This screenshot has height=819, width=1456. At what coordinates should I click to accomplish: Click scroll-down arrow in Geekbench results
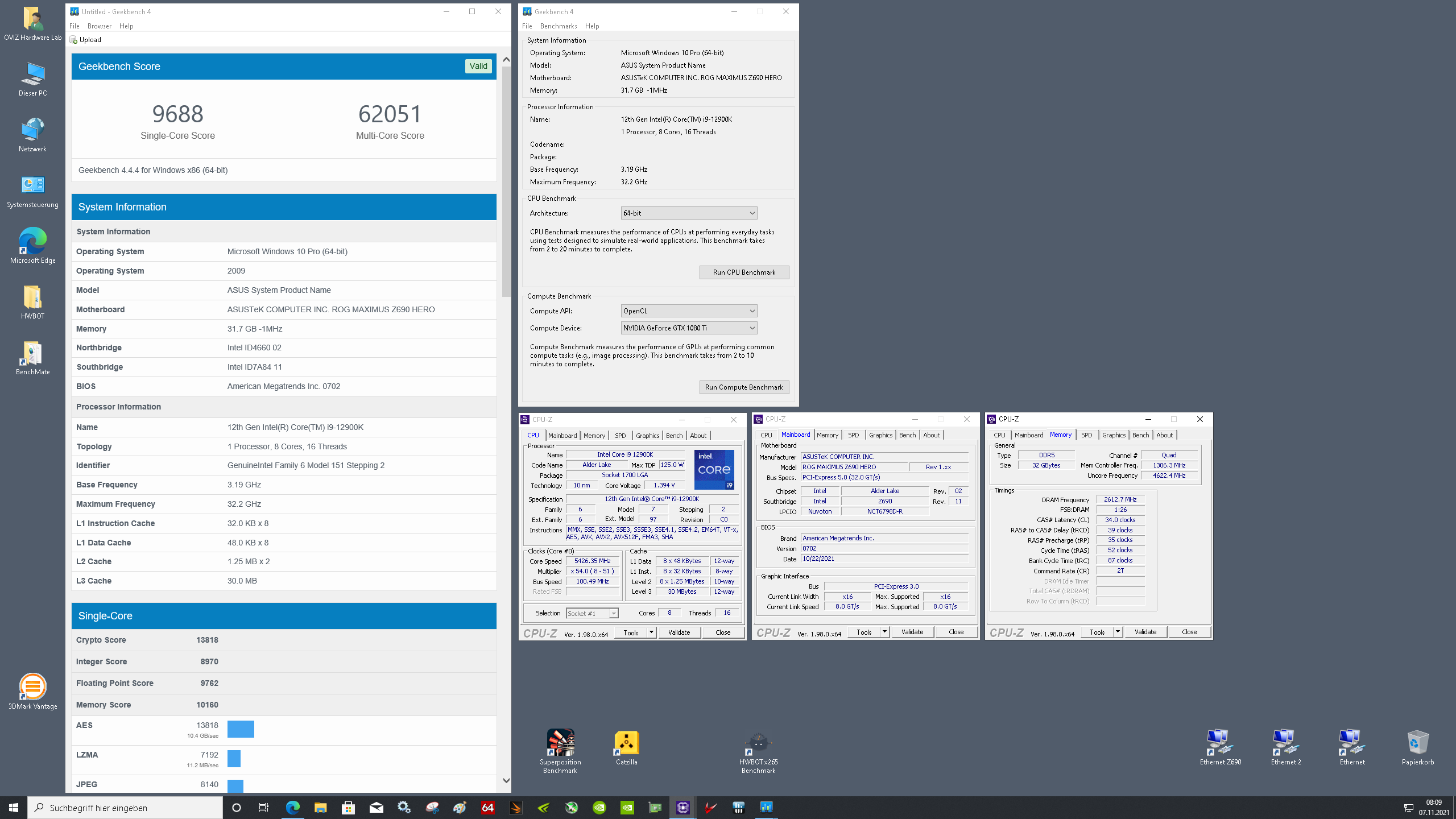pyautogui.click(x=506, y=781)
